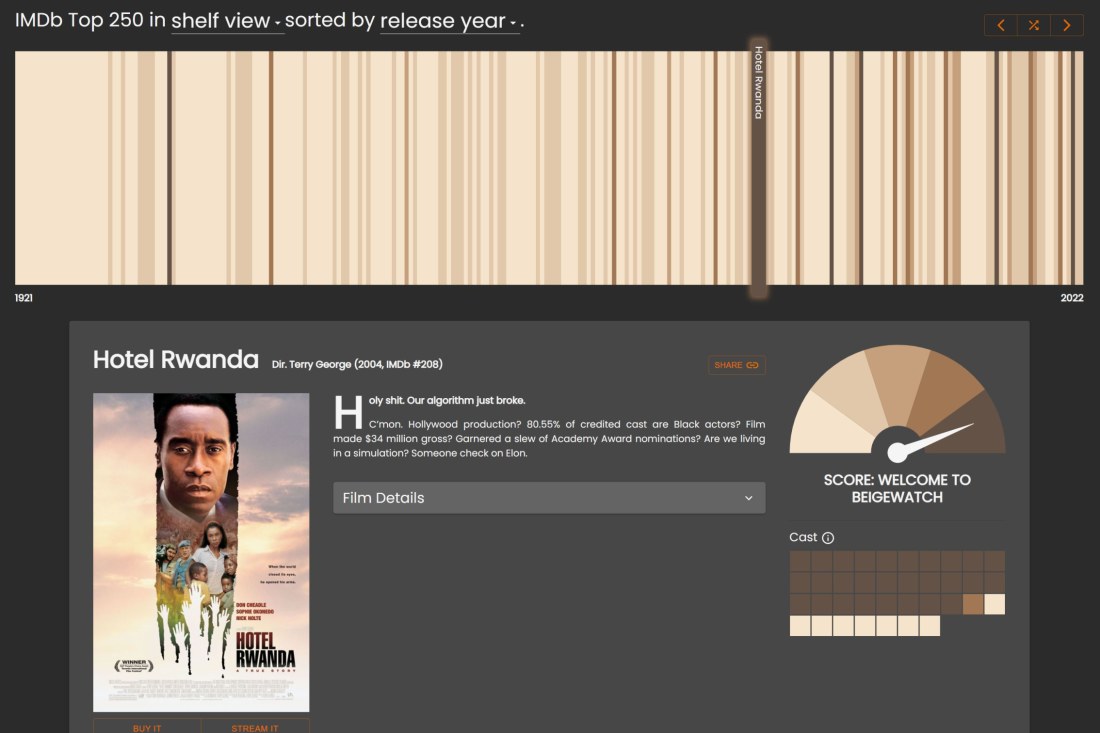Click the 2022 end year label
1100x733 pixels.
point(1072,298)
